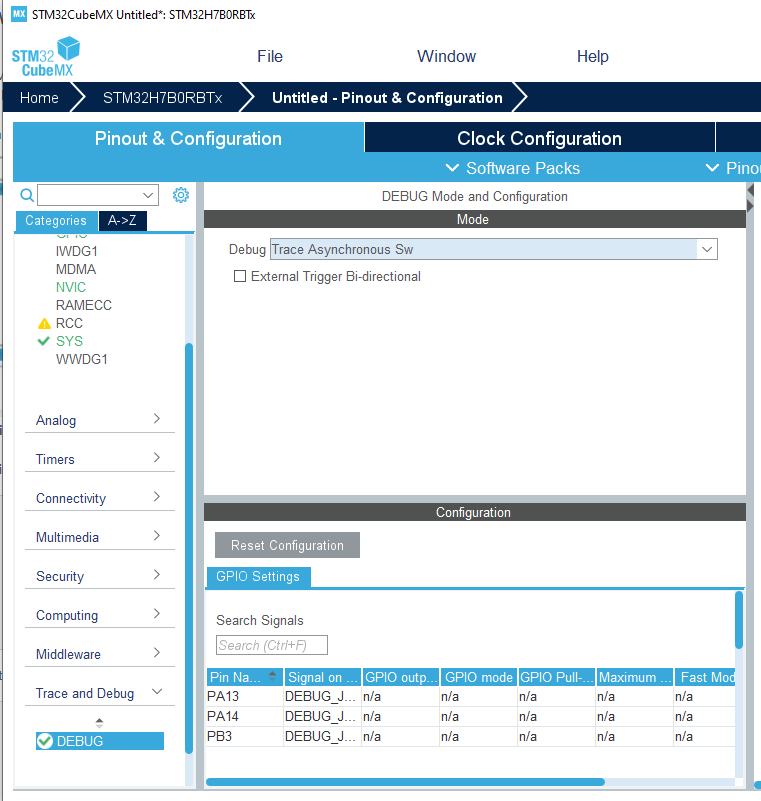Click the Signal on column header
Image resolution: width=761 pixels, height=801 pixels.
pos(323,677)
